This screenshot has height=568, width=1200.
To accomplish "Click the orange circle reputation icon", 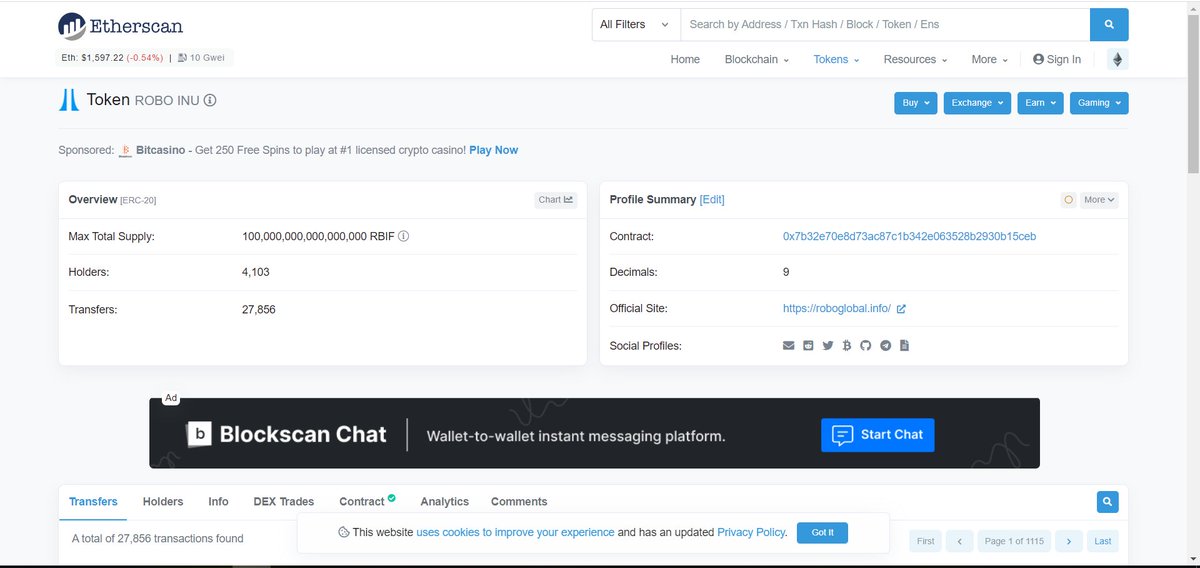I will [x=1068, y=200].
